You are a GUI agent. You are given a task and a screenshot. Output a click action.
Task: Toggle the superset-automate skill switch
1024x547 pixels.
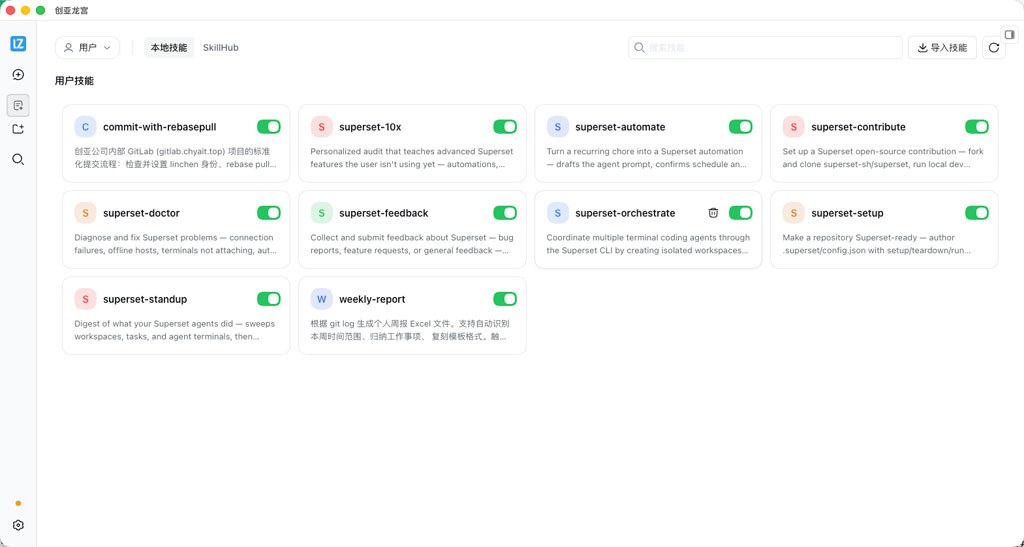741,127
